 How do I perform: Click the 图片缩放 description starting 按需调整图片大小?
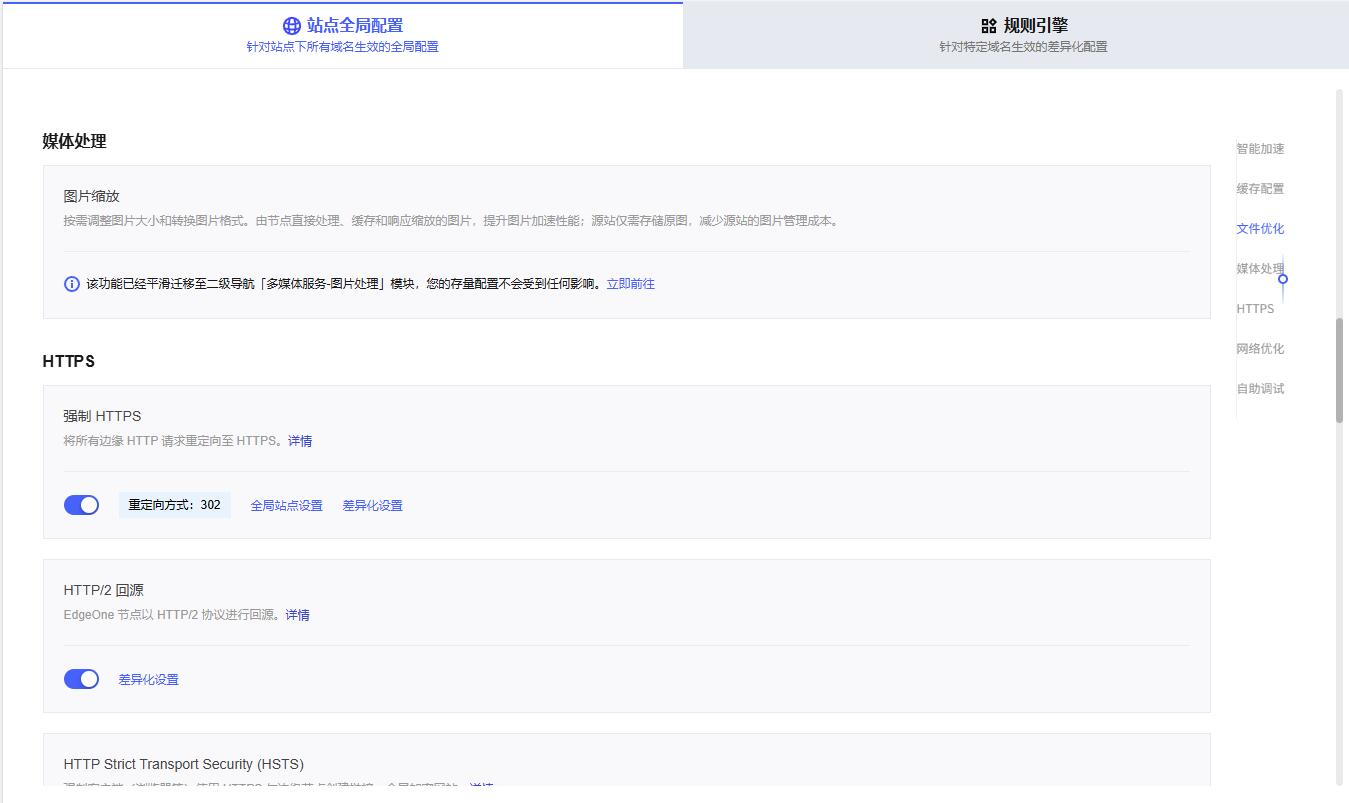(452, 221)
